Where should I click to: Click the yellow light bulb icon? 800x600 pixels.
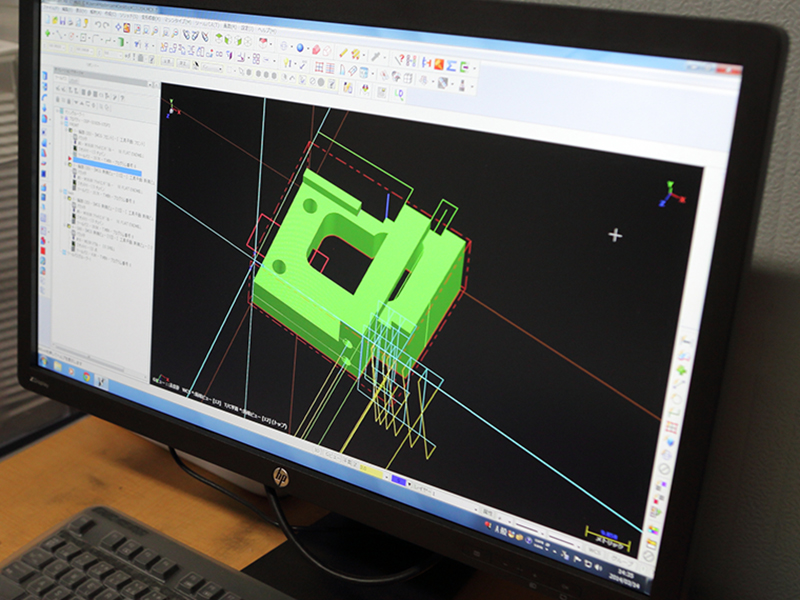tap(287, 63)
